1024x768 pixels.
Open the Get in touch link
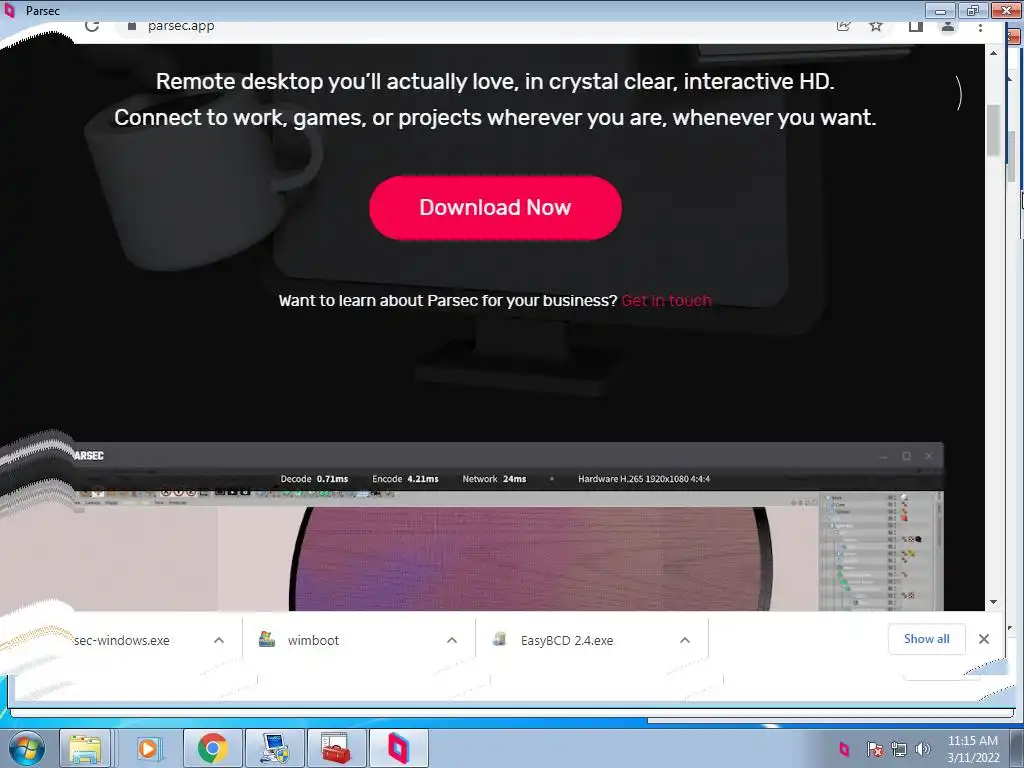[x=666, y=300]
